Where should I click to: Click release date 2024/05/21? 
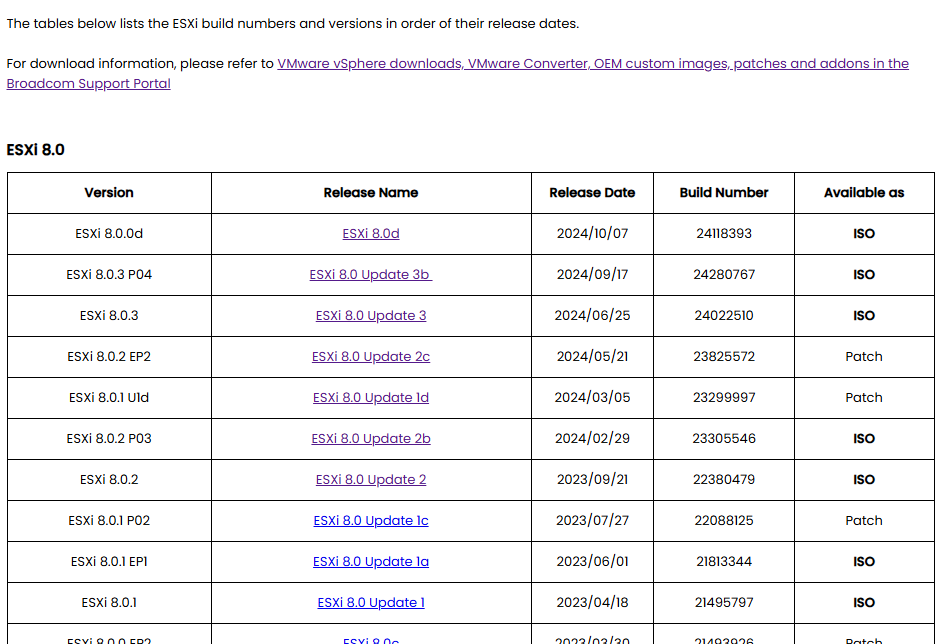pyautogui.click(x=592, y=357)
